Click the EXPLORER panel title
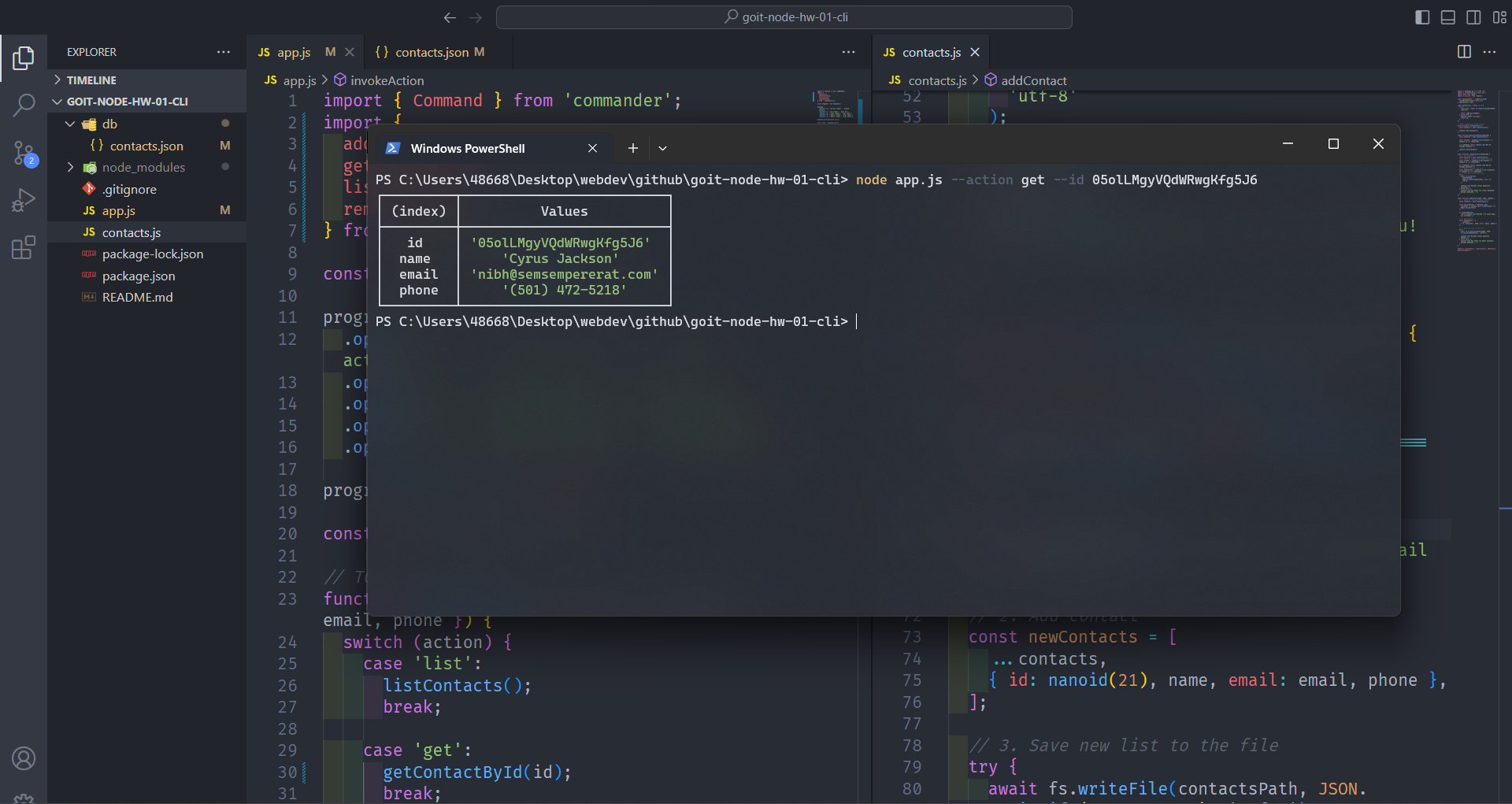The width and height of the screenshot is (1512, 804). click(91, 52)
